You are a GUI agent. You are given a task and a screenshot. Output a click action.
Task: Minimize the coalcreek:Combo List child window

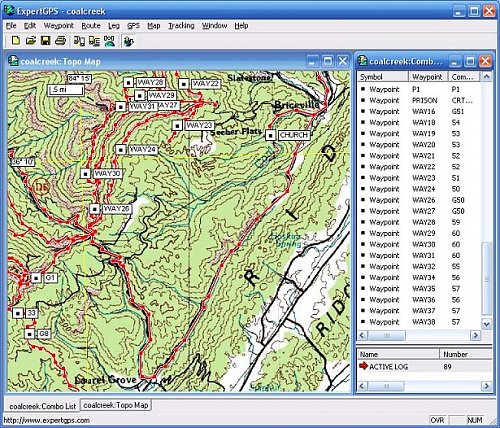455,61
